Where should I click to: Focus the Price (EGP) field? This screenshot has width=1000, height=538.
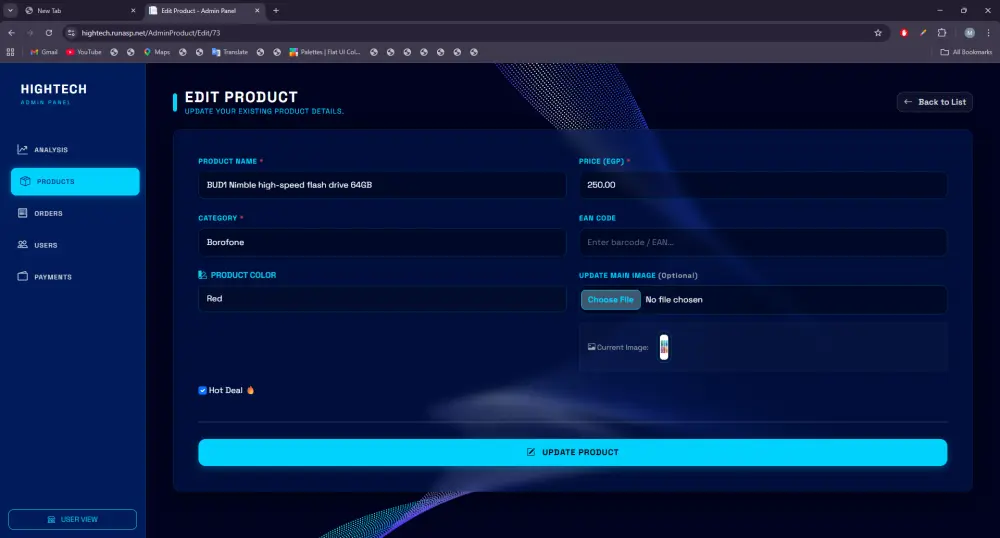pos(763,185)
